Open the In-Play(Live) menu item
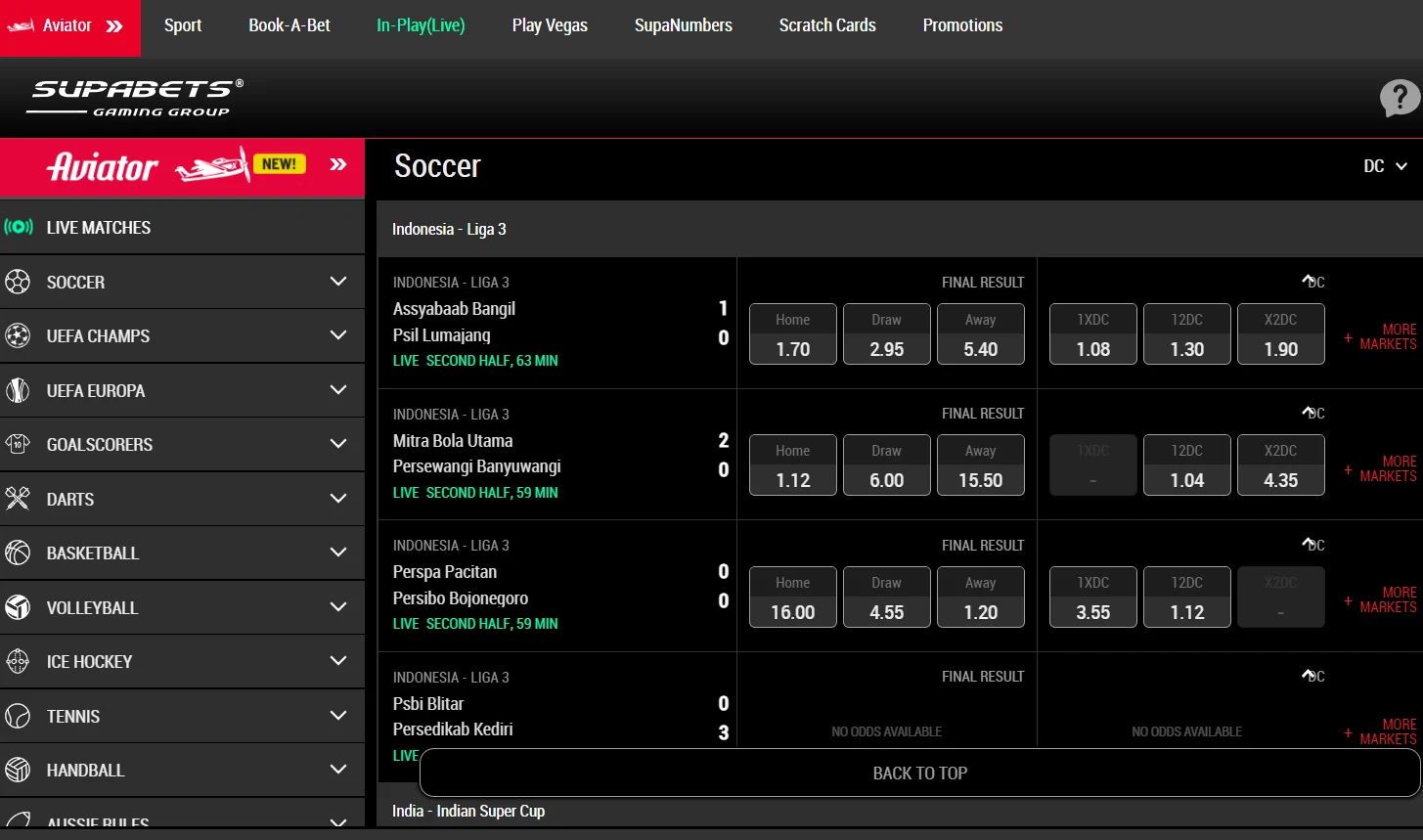Viewport: 1423px width, 840px height. [421, 24]
